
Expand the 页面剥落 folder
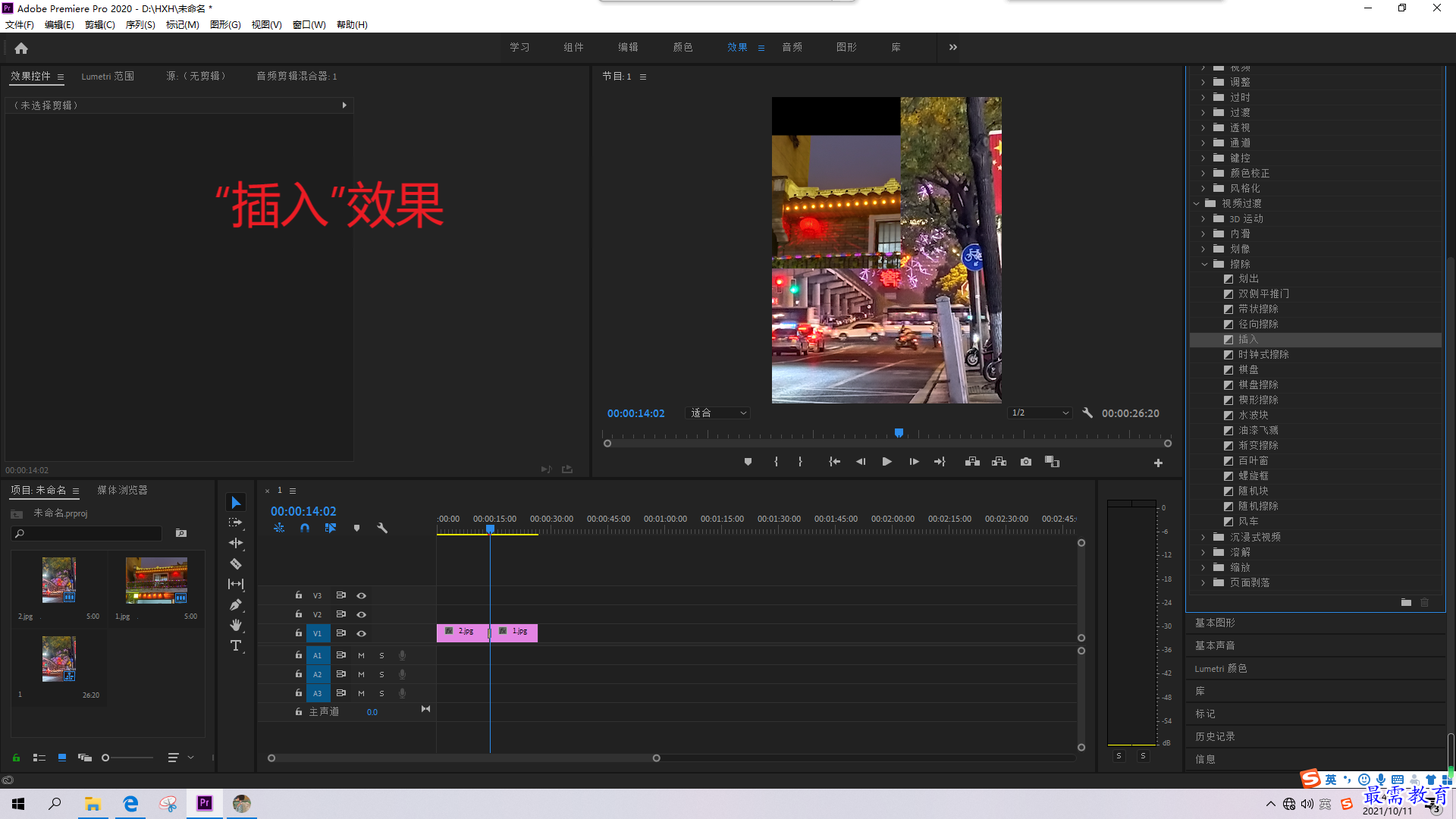(1203, 582)
